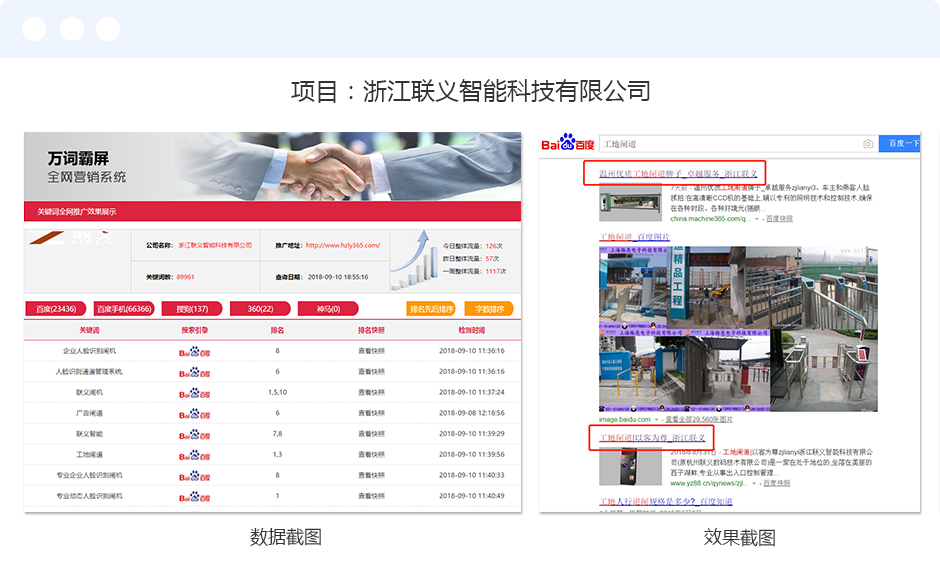Select the 360(22) tab
The height and width of the screenshot is (580, 940).
tap(260, 309)
